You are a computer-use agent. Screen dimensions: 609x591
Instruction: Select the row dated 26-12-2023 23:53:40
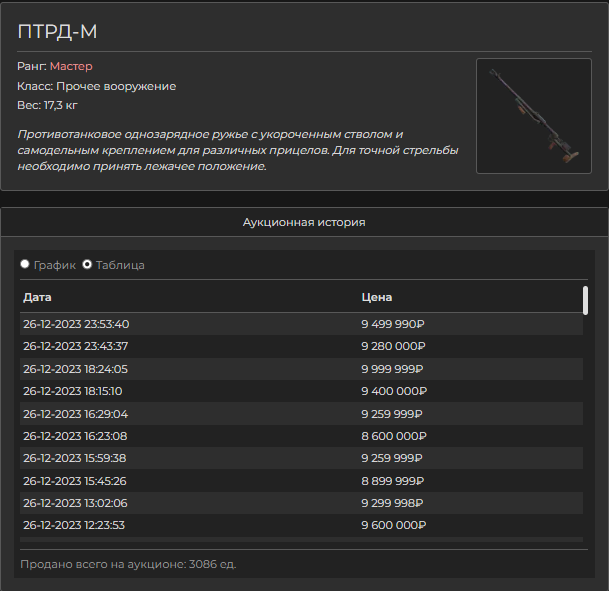[x=301, y=324]
